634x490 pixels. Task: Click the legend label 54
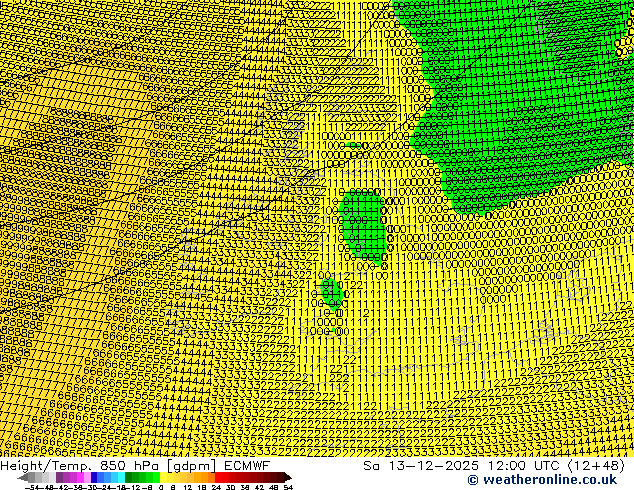(x=288, y=488)
